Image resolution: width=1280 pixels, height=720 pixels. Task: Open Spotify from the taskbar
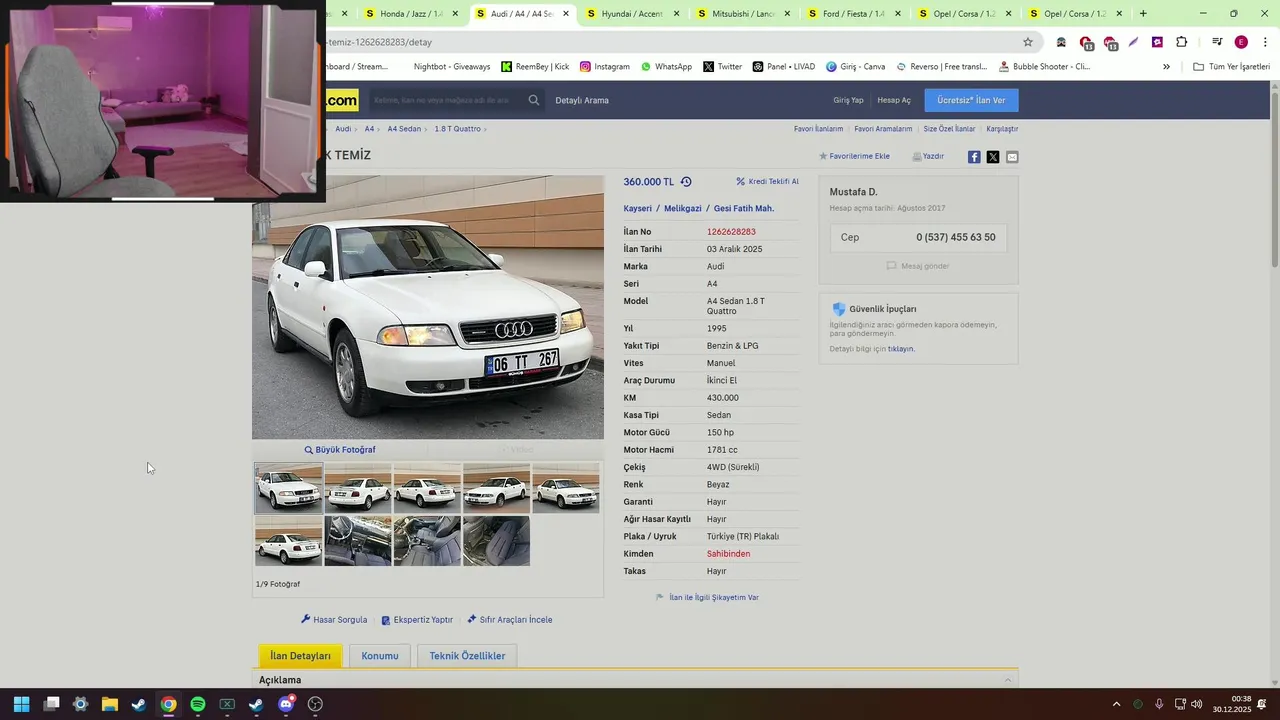[198, 704]
